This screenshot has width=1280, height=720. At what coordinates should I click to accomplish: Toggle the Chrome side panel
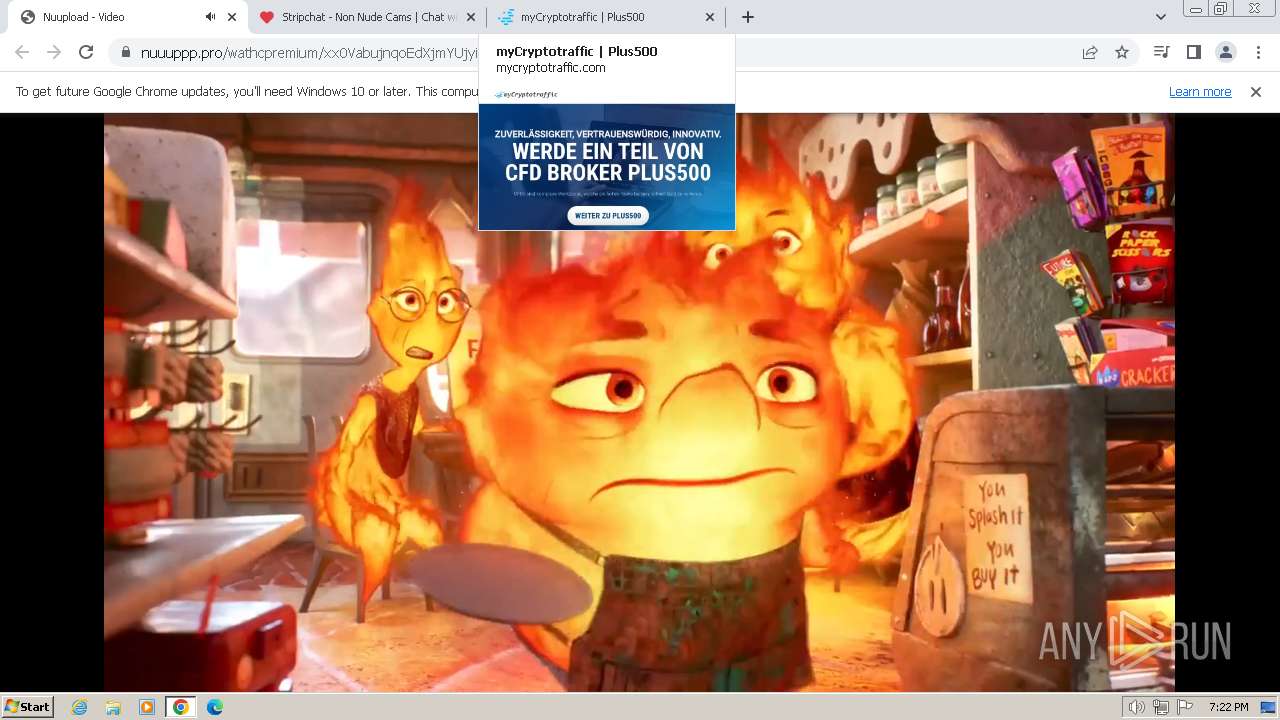click(1193, 52)
